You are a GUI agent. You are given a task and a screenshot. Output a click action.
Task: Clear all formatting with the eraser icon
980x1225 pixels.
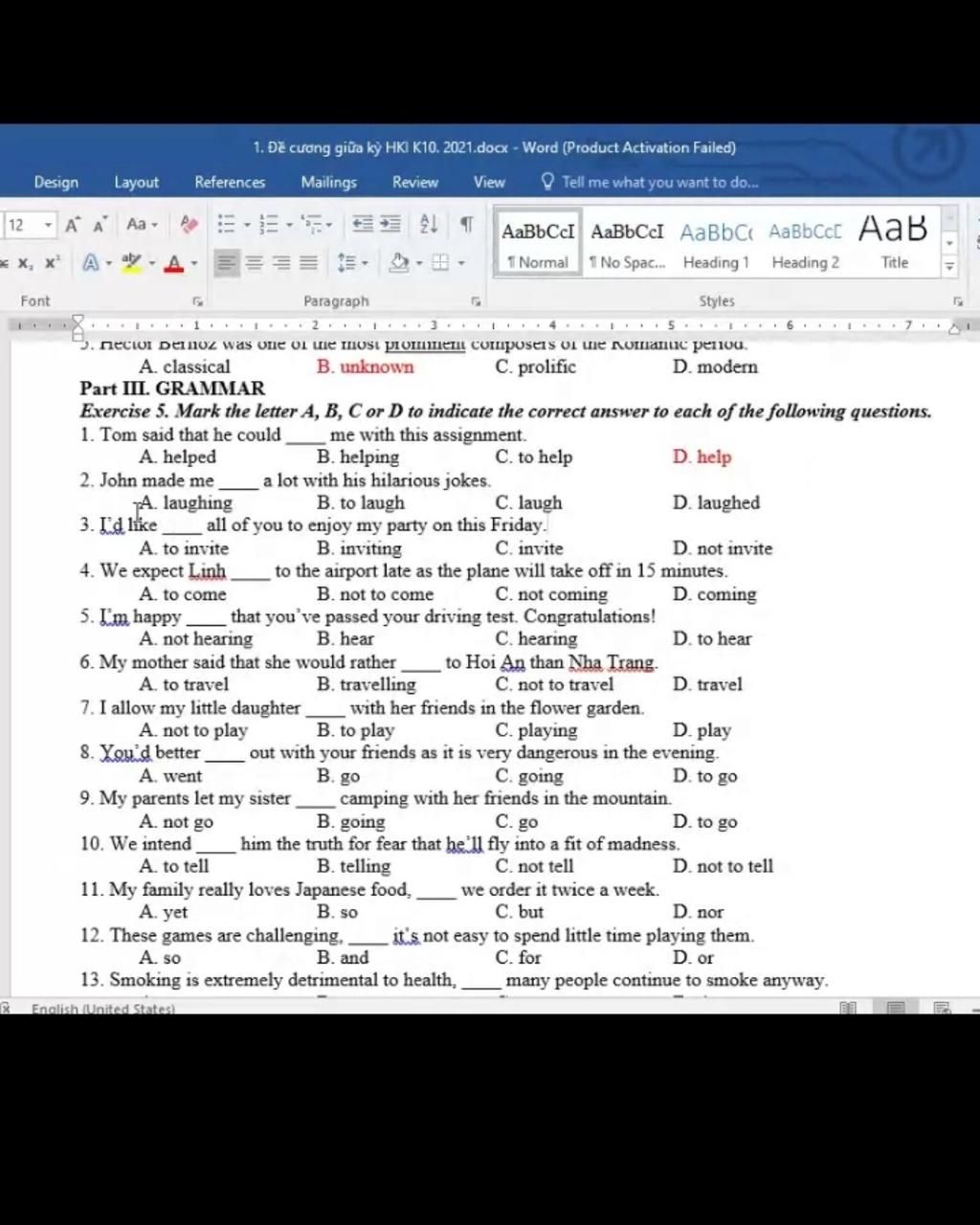coord(189,225)
